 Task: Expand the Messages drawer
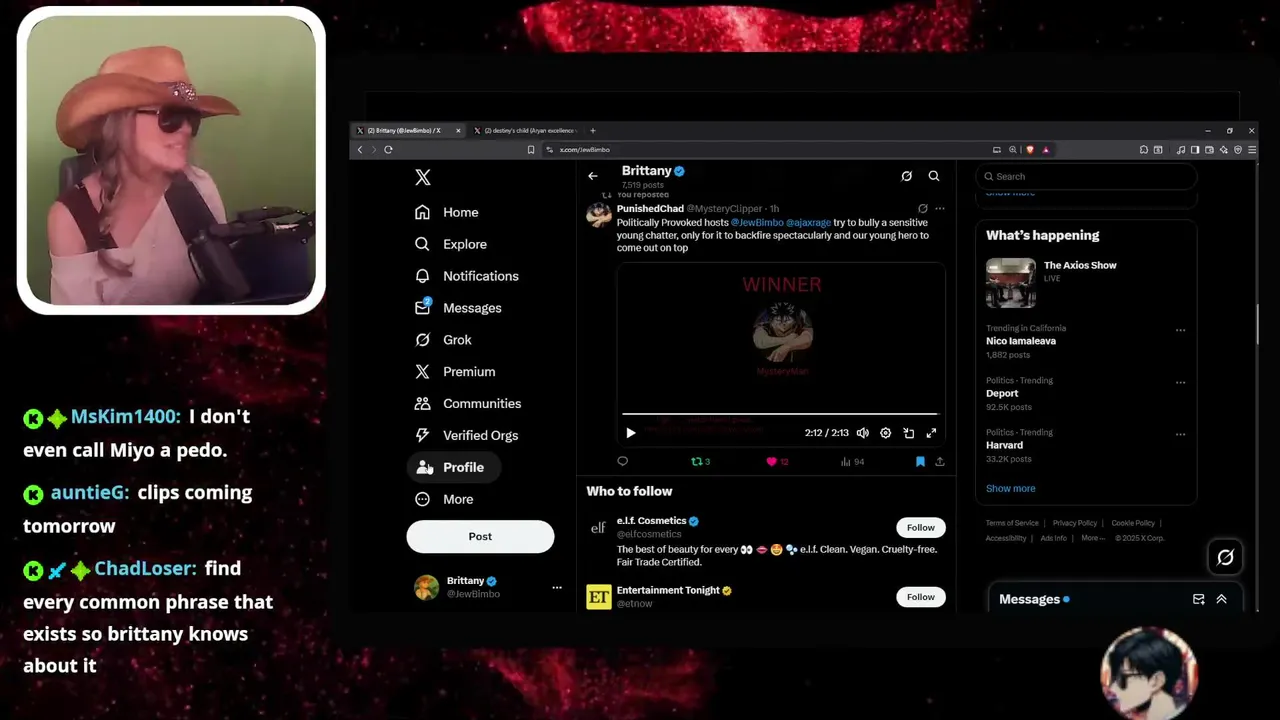tap(1221, 599)
